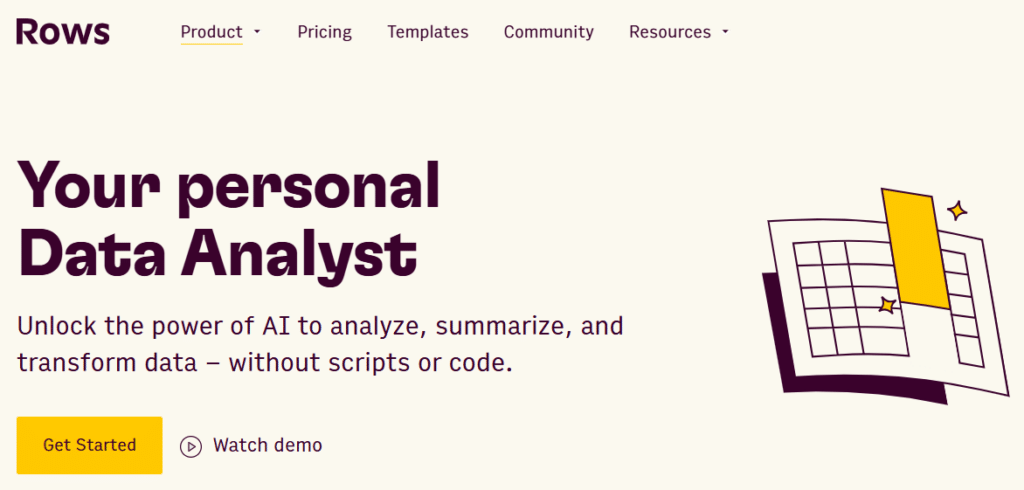This screenshot has height=490, width=1024.
Task: Open the Templates link
Action: pos(428,32)
